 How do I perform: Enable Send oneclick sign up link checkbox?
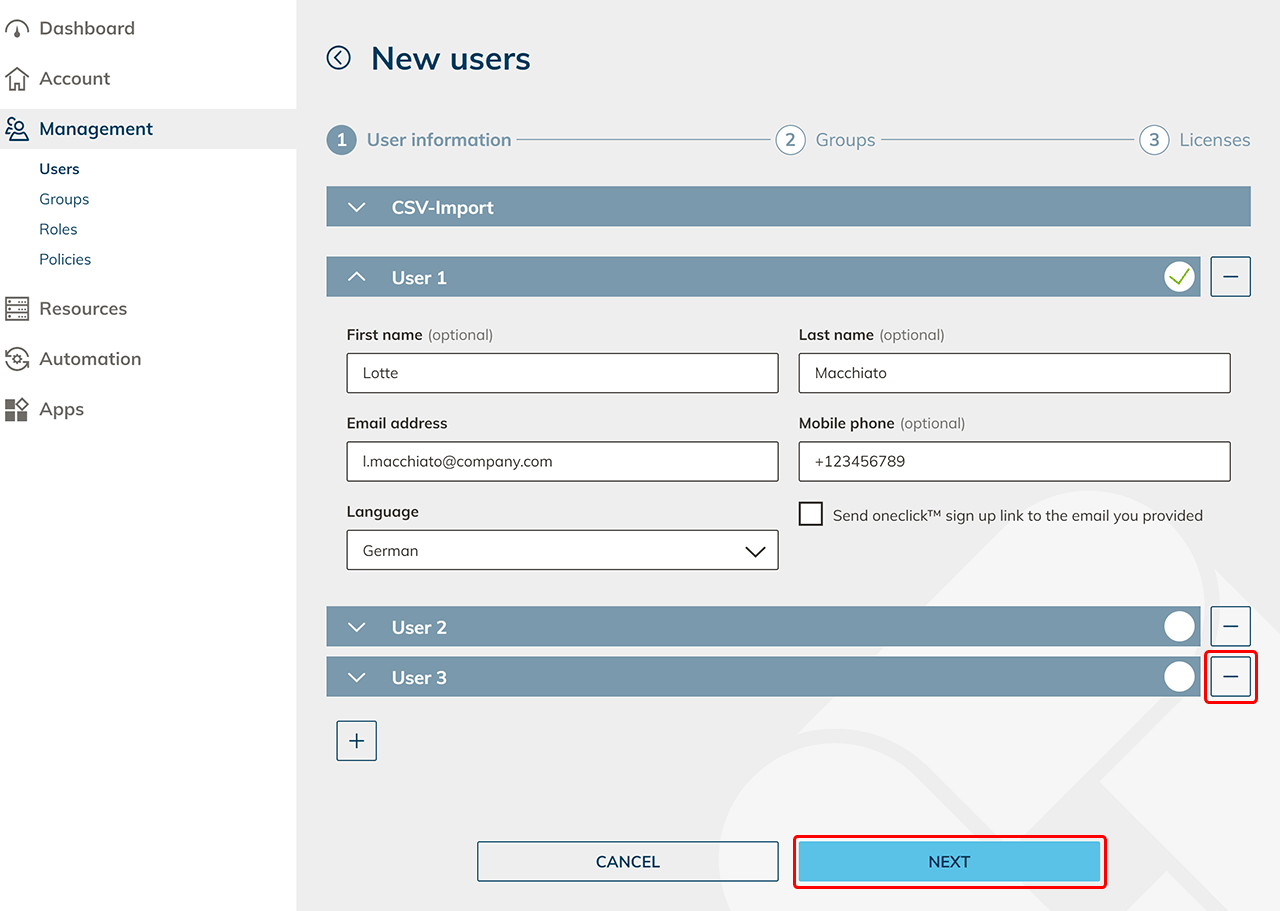[x=811, y=515]
